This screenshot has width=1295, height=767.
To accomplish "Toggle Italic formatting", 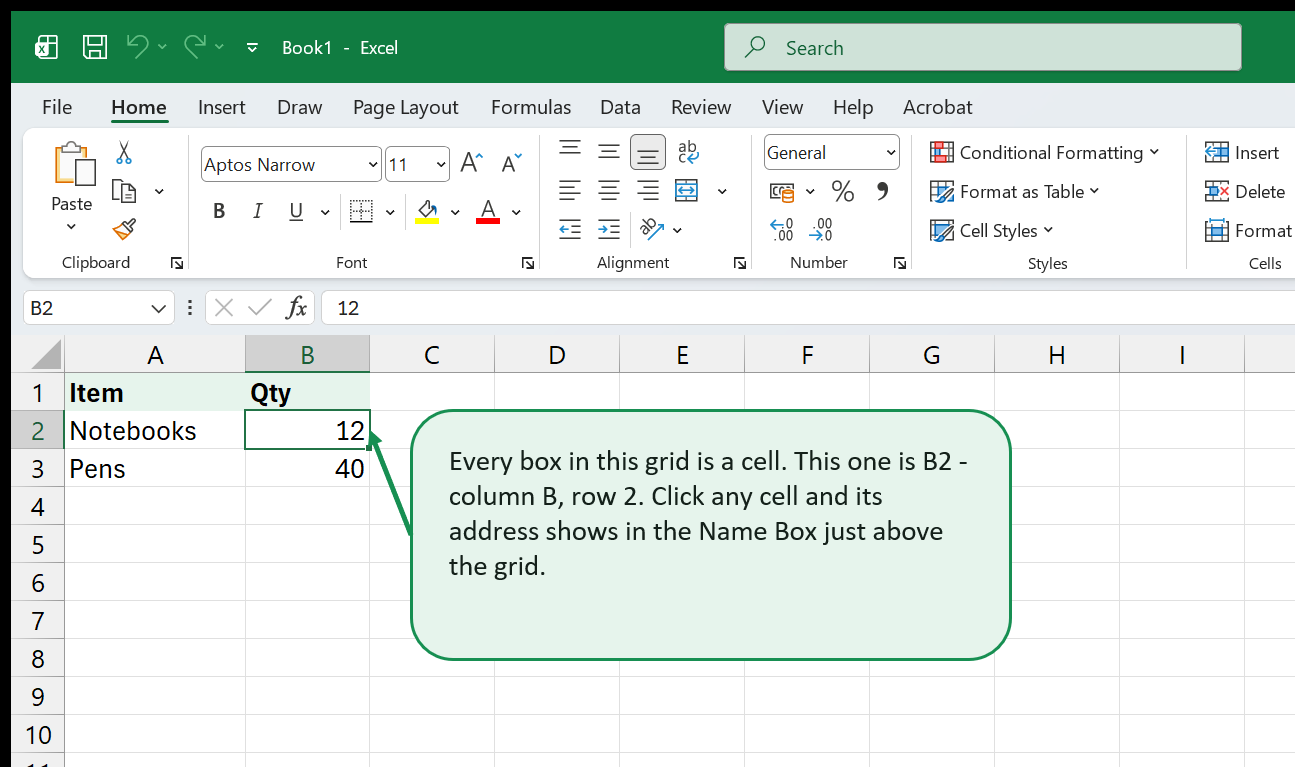I will (257, 211).
